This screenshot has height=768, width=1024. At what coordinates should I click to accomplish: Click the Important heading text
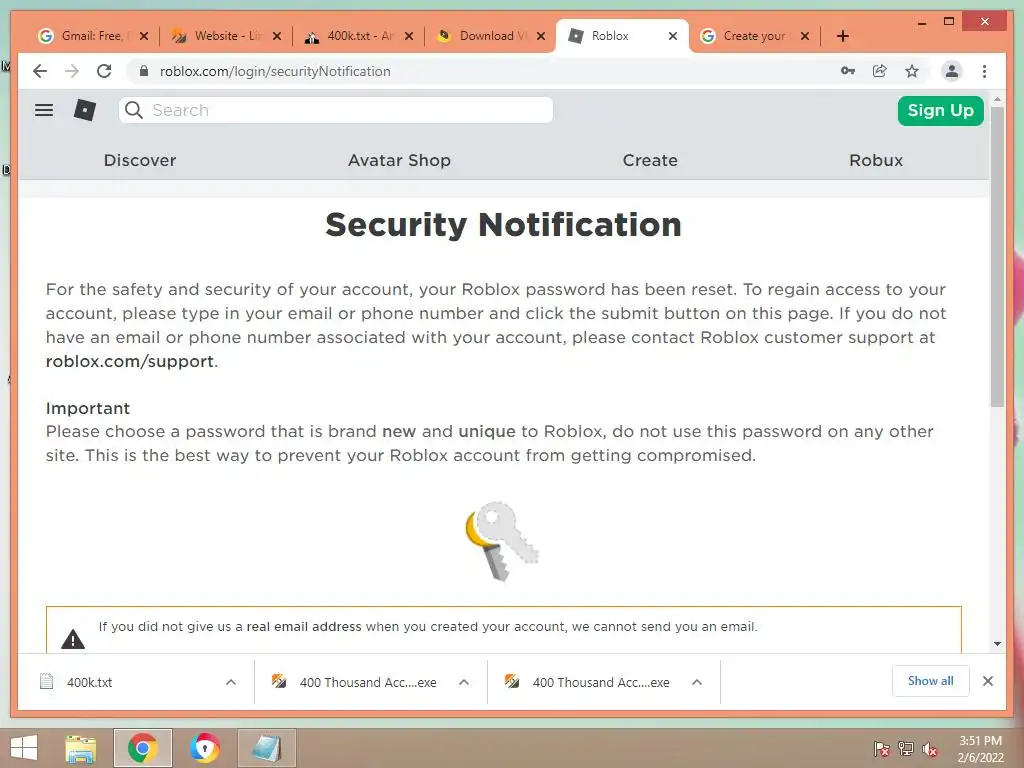tap(88, 408)
